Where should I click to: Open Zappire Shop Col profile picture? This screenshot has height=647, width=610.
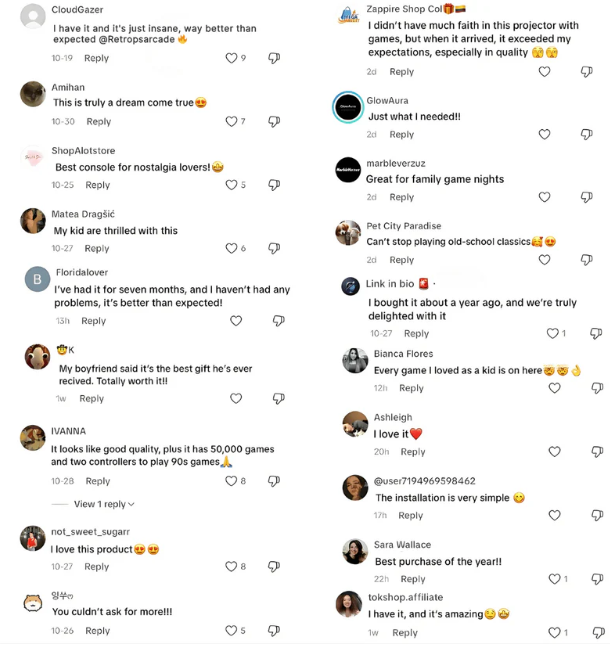pos(348,16)
